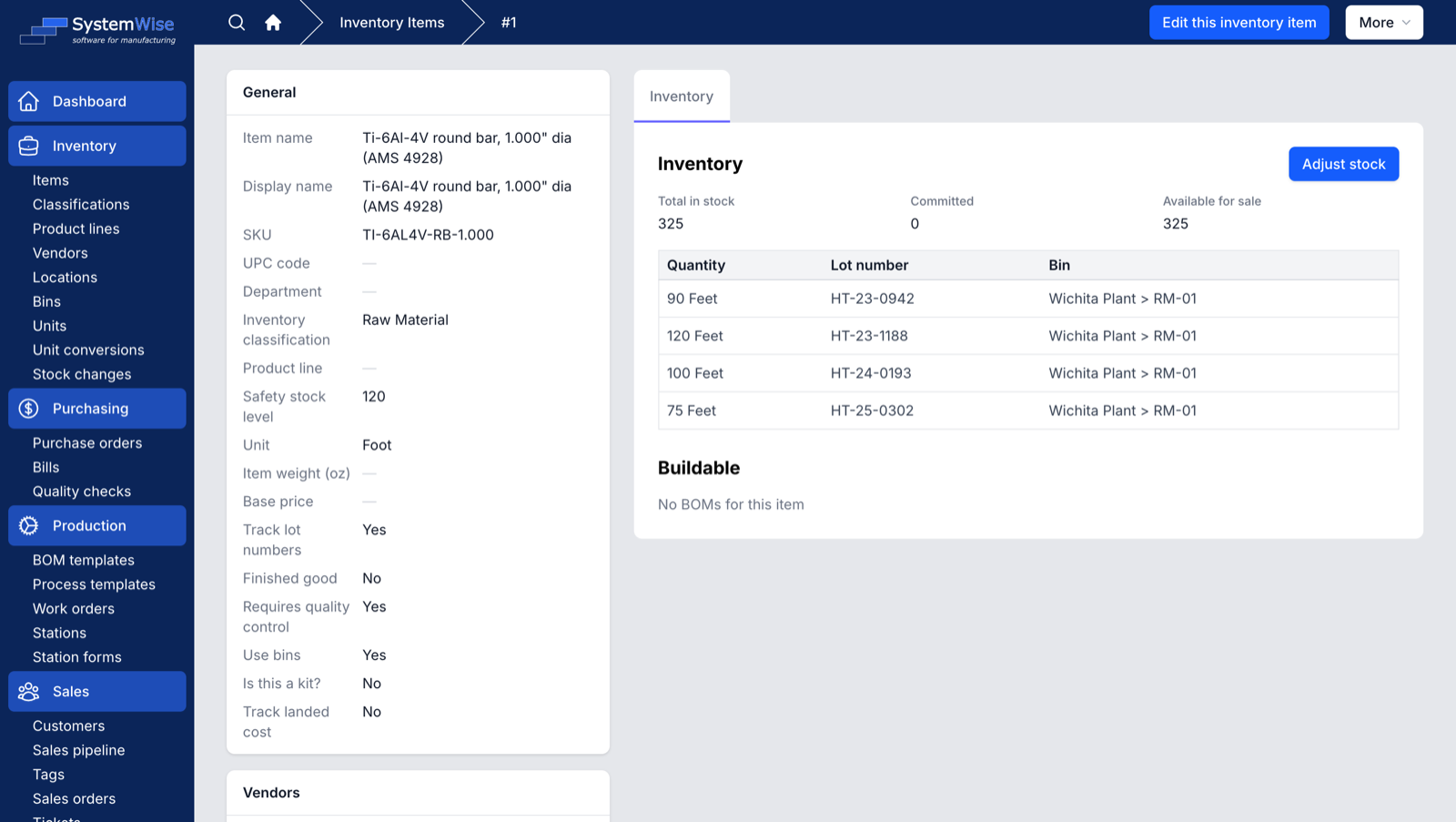Go to home via house icon

(273, 23)
